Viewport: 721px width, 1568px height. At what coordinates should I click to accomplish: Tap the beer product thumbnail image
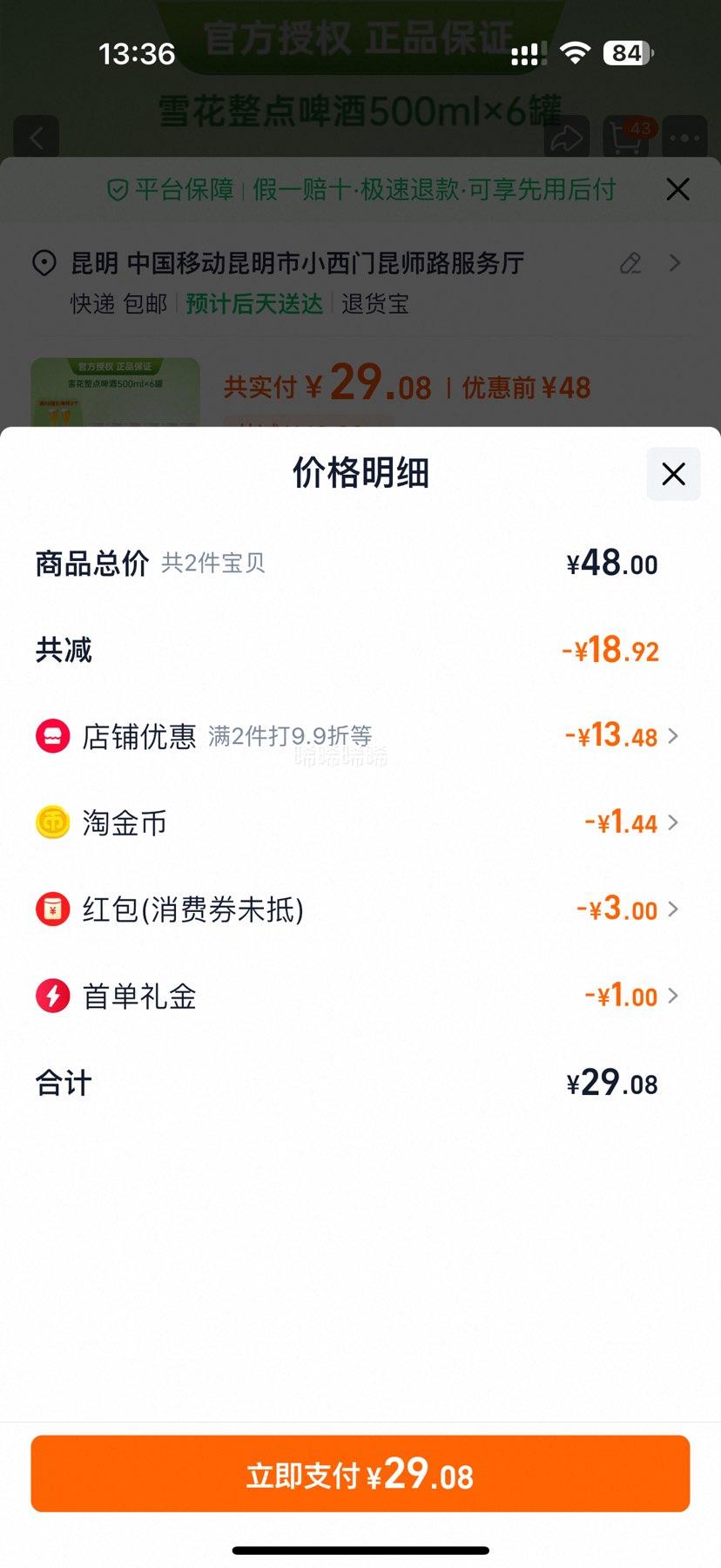click(x=115, y=392)
